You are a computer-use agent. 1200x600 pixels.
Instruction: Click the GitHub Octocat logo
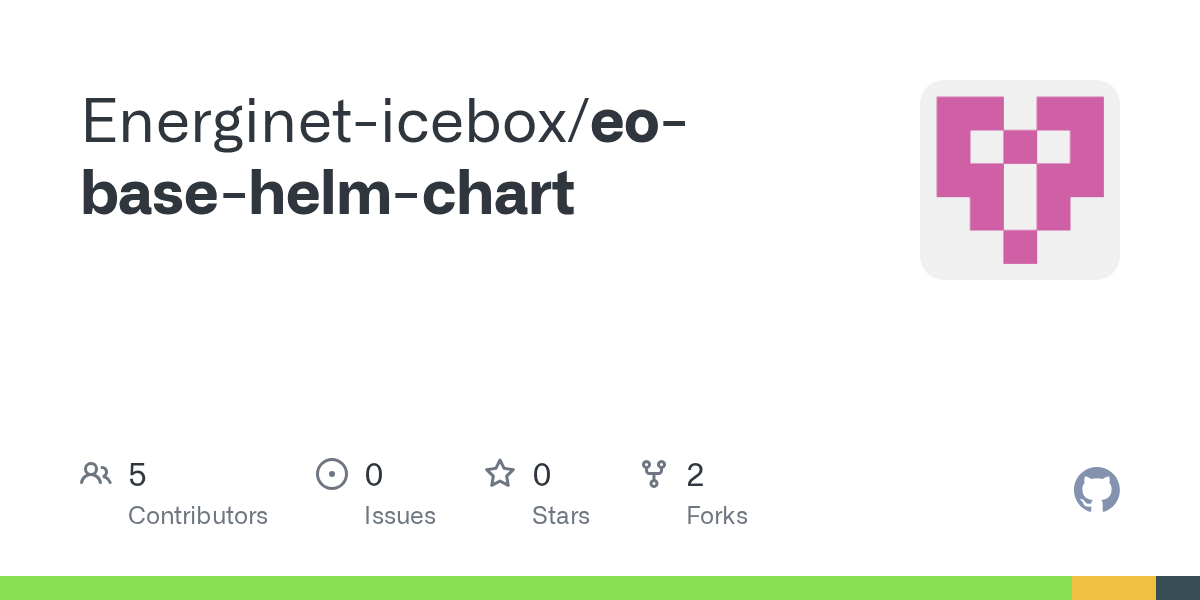pyautogui.click(x=1097, y=490)
